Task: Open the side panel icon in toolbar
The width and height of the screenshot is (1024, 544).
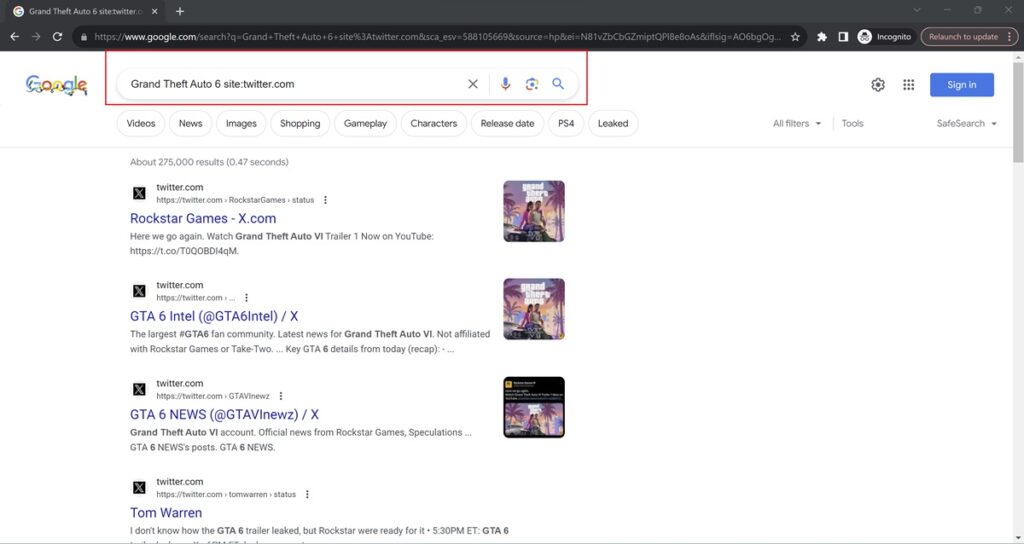Action: (843, 37)
